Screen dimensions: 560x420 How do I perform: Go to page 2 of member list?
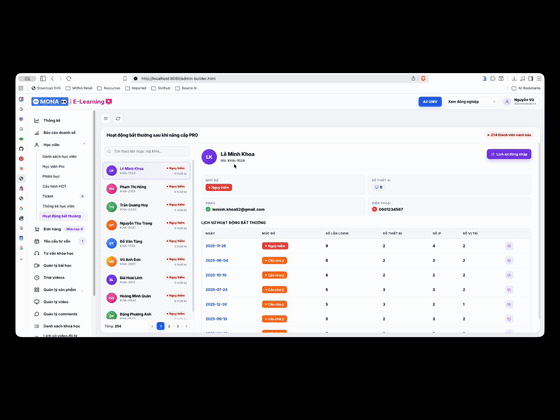point(169,326)
